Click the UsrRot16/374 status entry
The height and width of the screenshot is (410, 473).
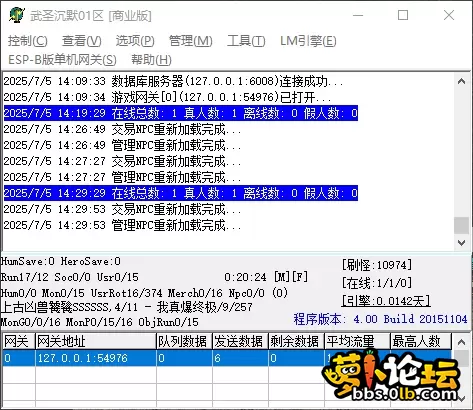[x=126, y=293]
